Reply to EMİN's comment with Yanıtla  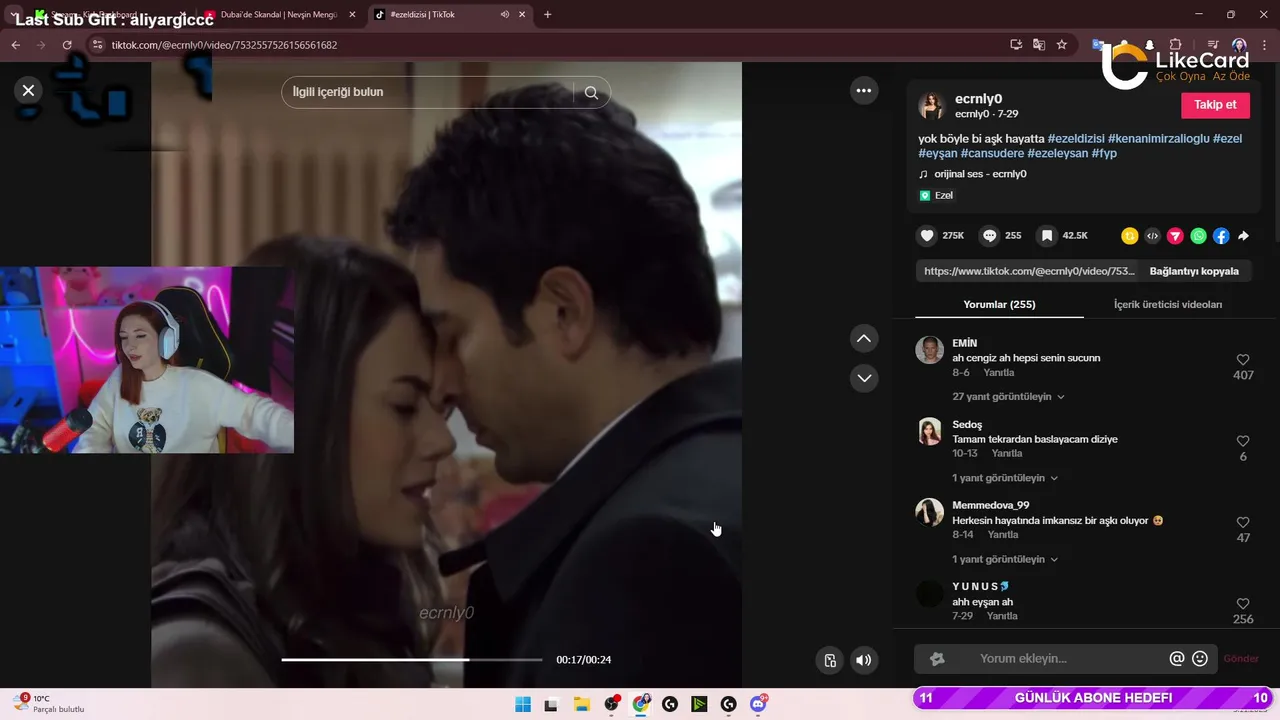click(x=999, y=373)
